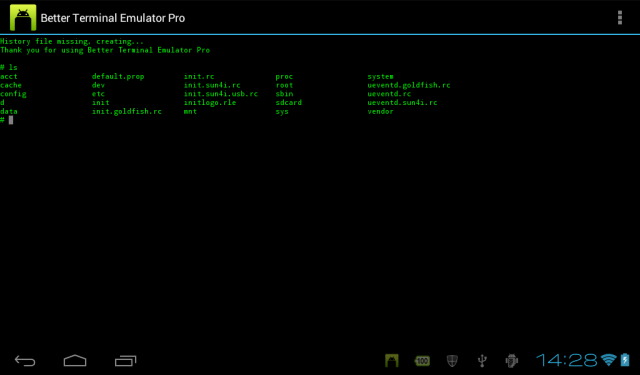The image size is (640, 375).
Task: Tap the 'Thank you for using' line
Action: point(105,50)
